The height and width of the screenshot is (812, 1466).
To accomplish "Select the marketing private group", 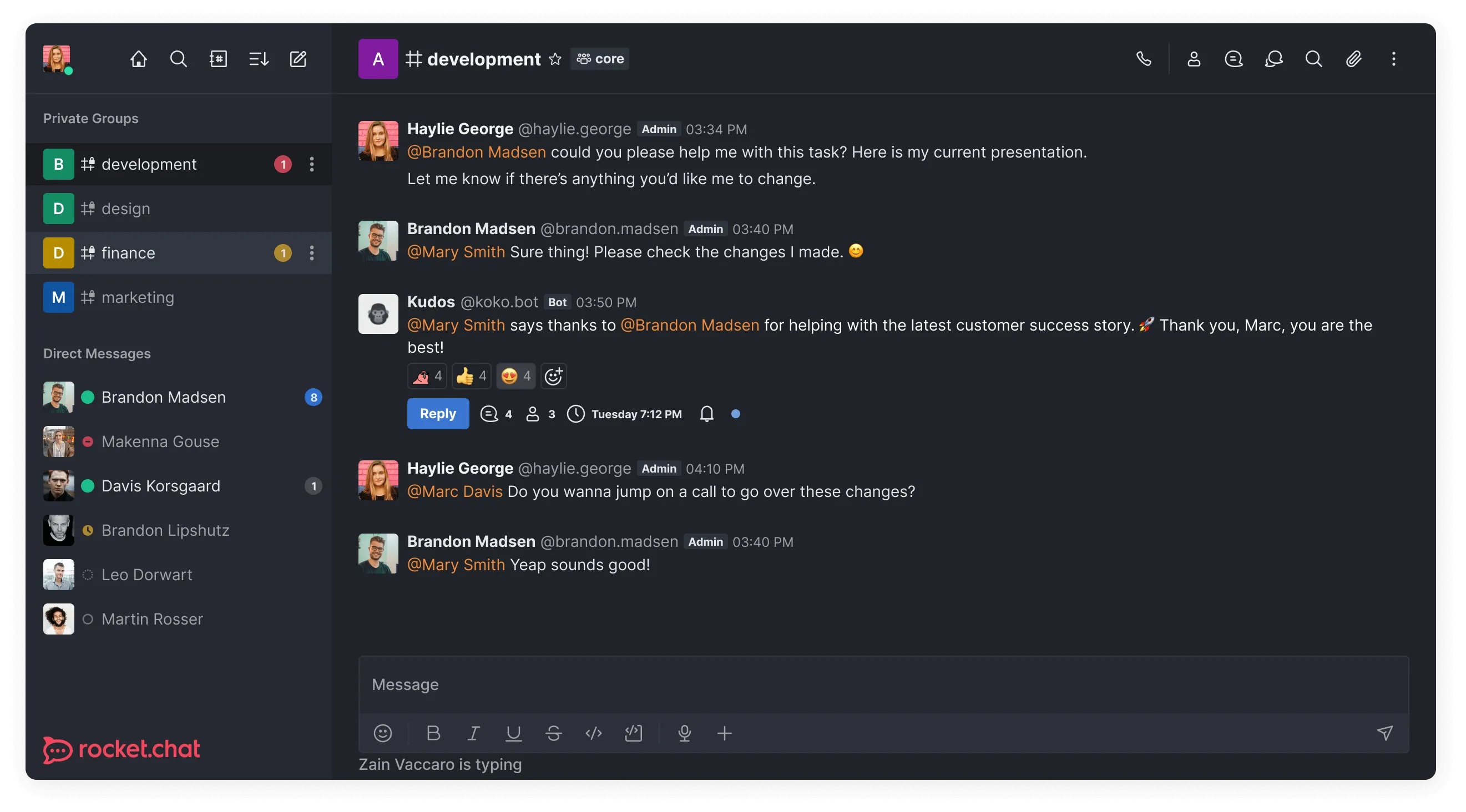I will click(x=138, y=297).
